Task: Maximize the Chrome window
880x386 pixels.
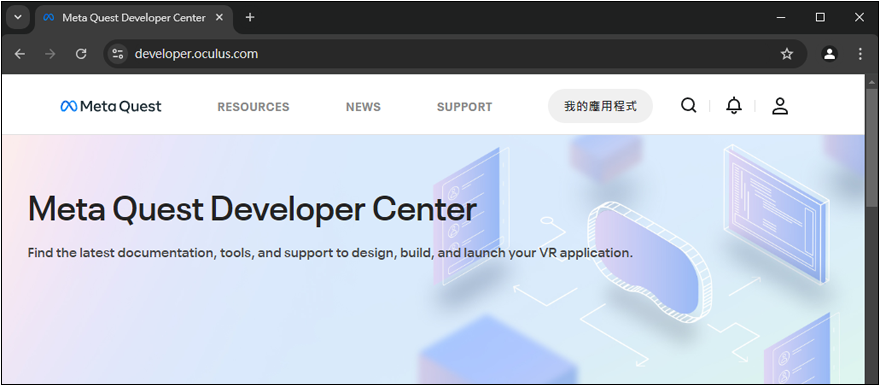Action: point(820,17)
